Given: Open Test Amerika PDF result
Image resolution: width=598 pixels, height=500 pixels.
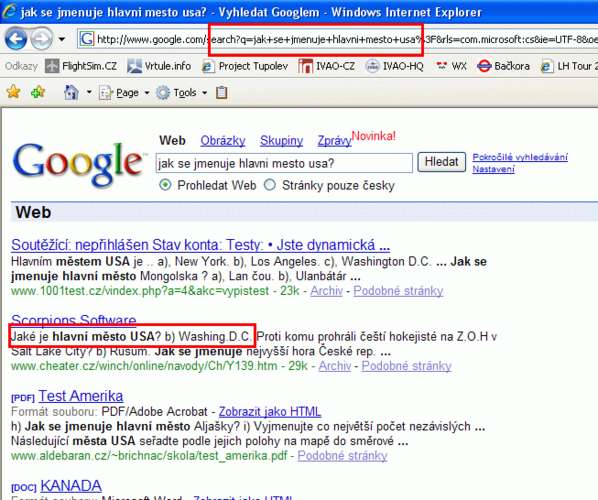Looking at the screenshot, I should click(81, 396).
